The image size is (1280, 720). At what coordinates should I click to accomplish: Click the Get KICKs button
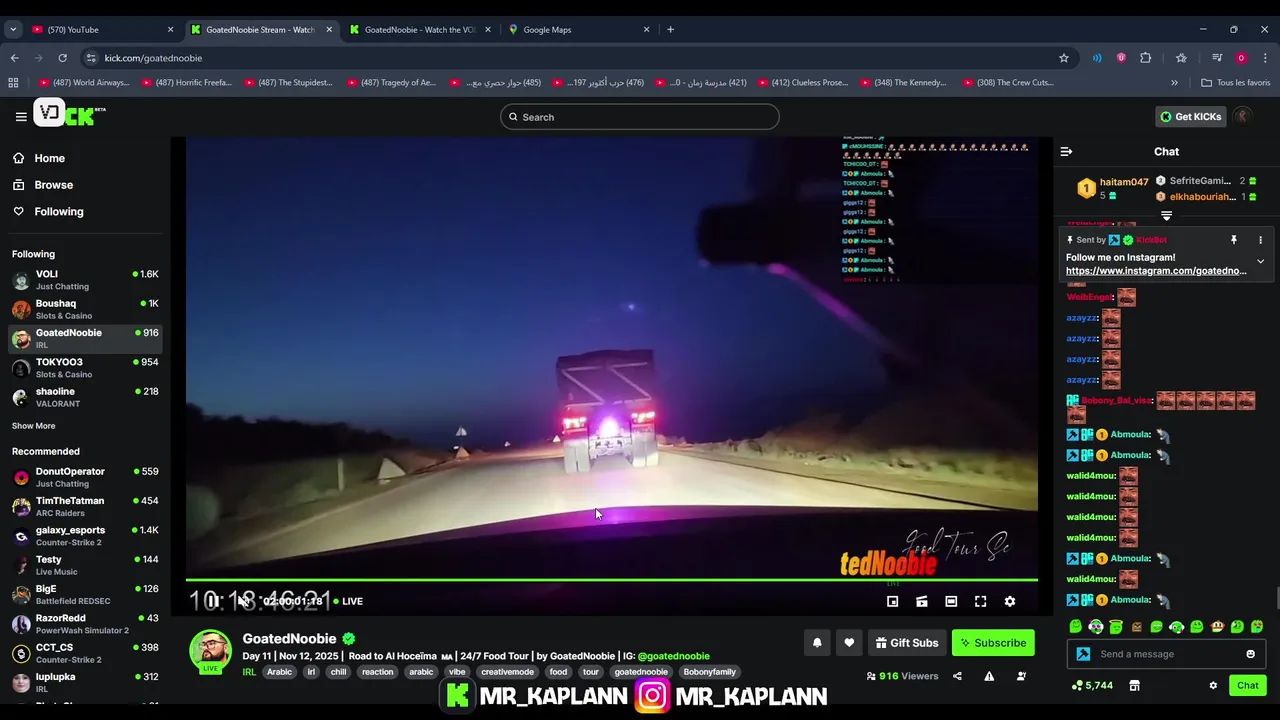[x=1190, y=117]
